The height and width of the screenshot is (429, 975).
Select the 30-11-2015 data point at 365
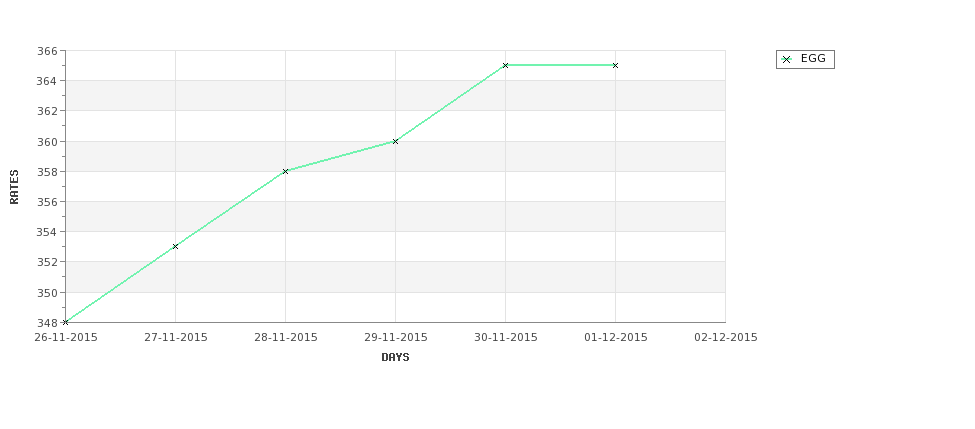tap(506, 65)
